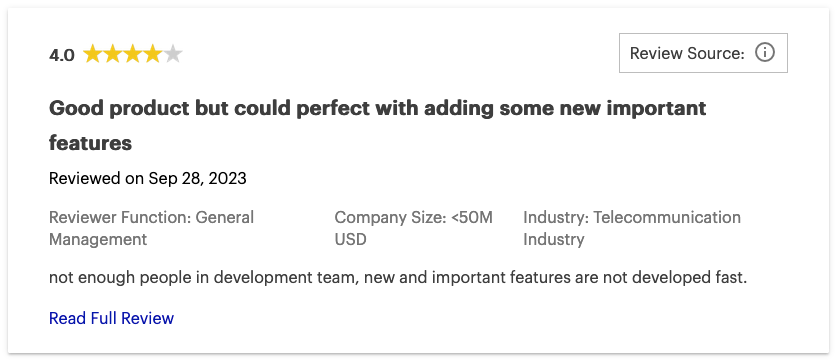Click the info icon beside Review Source
Screen dimensions: 838x360
(x=765, y=53)
